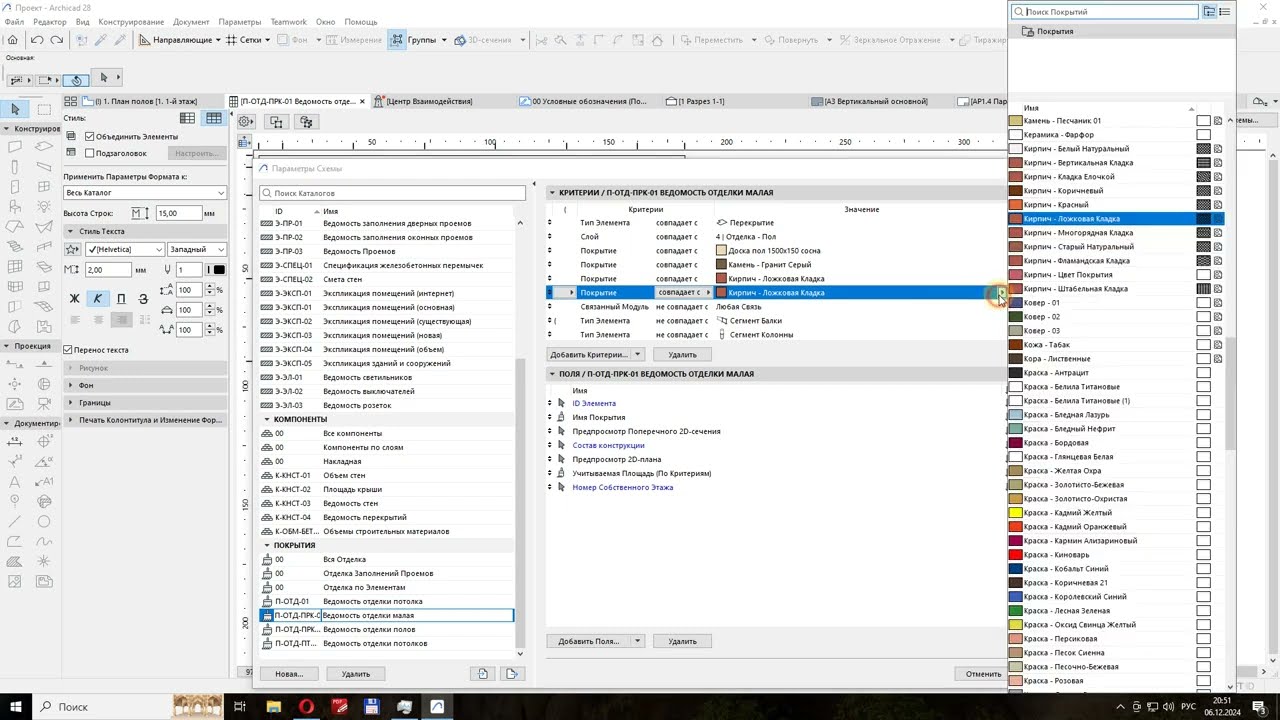Select the Arrow tool in toolbox
This screenshot has width=1280, height=720.
pyautogui.click(x=15, y=109)
